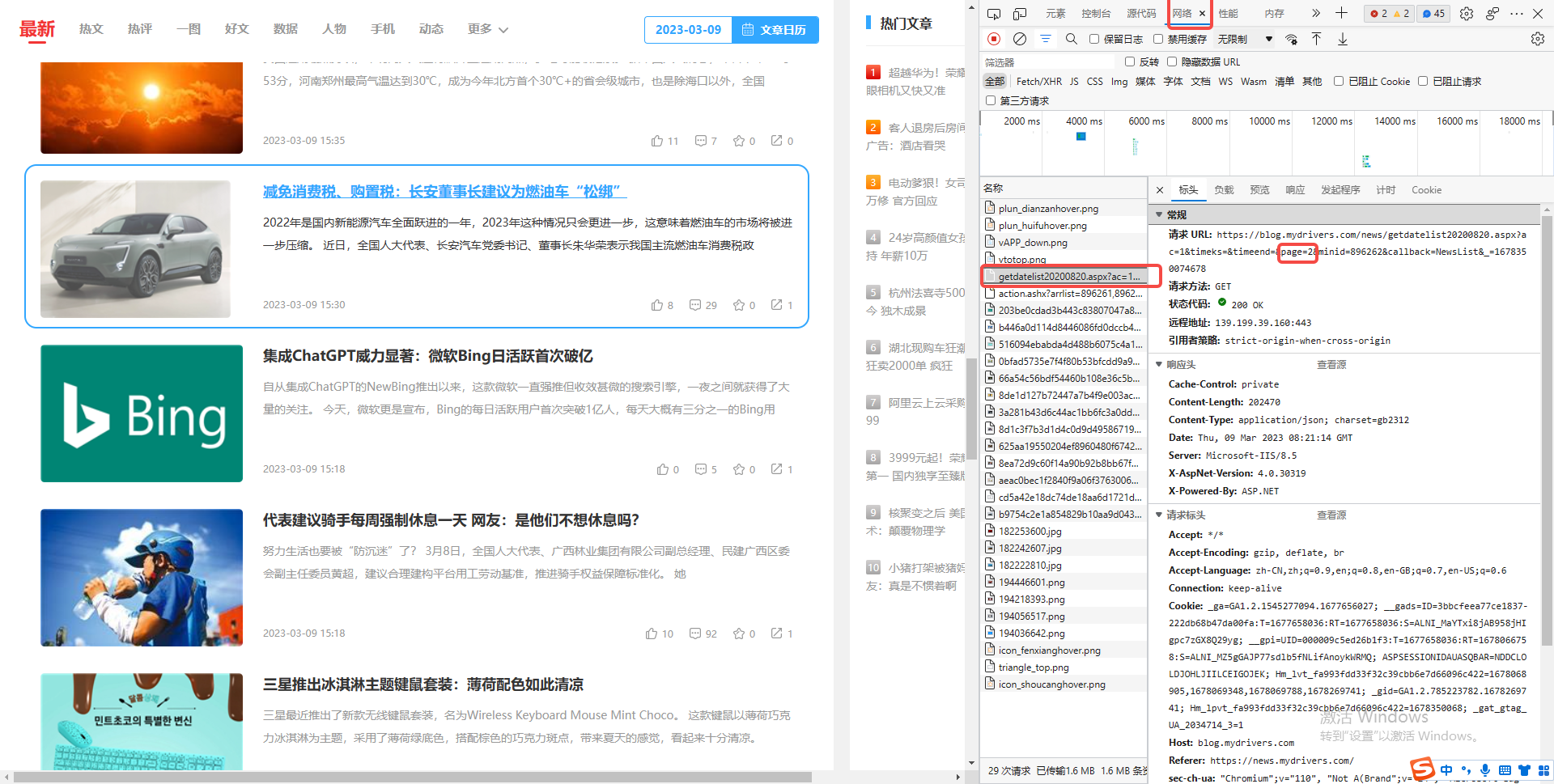
Task: Collapse the 响应头 section
Action: click(x=1159, y=363)
